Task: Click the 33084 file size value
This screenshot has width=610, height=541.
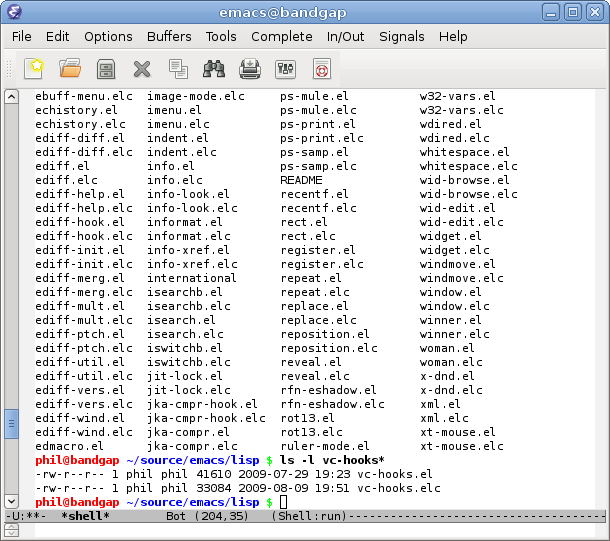Action: (214, 488)
